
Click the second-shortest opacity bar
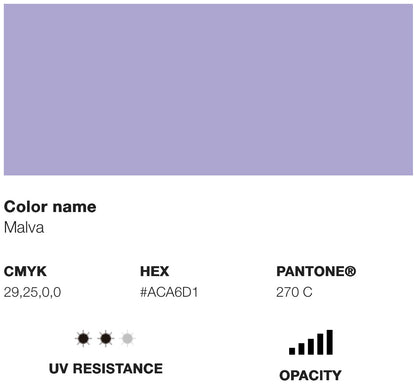point(301,349)
